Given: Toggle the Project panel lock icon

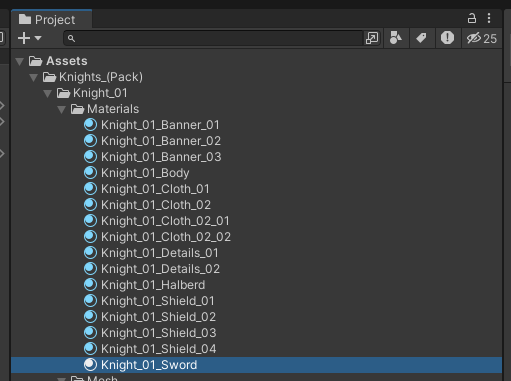Looking at the screenshot, I should (x=472, y=18).
